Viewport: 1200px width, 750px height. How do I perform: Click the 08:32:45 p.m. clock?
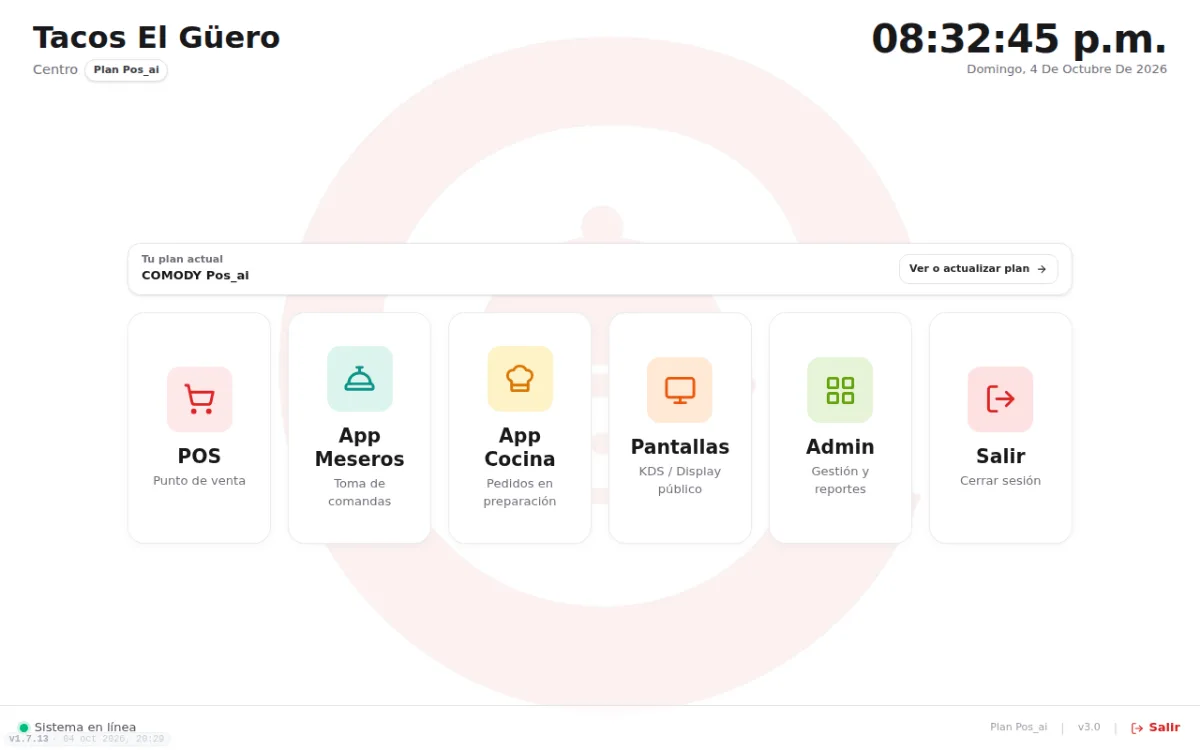pos(1019,39)
